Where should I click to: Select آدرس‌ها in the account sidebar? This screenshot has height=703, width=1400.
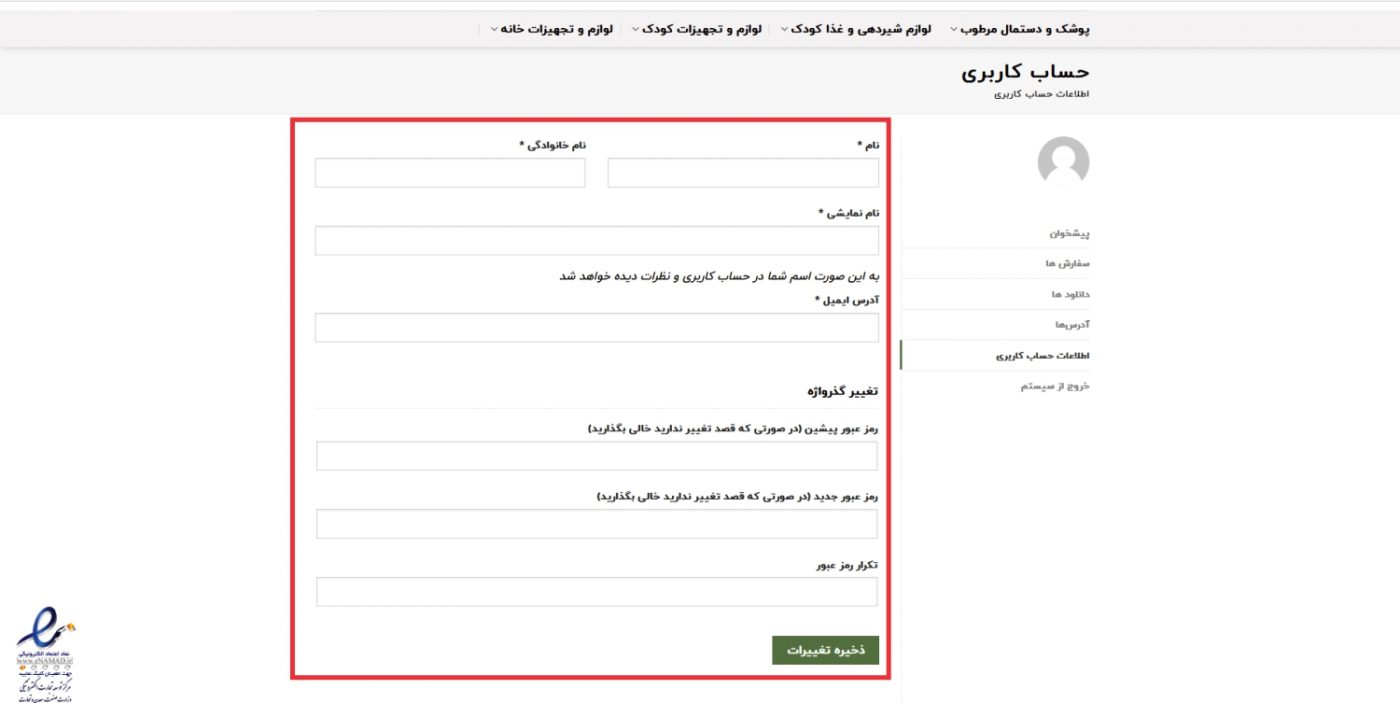pyautogui.click(x=1071, y=325)
